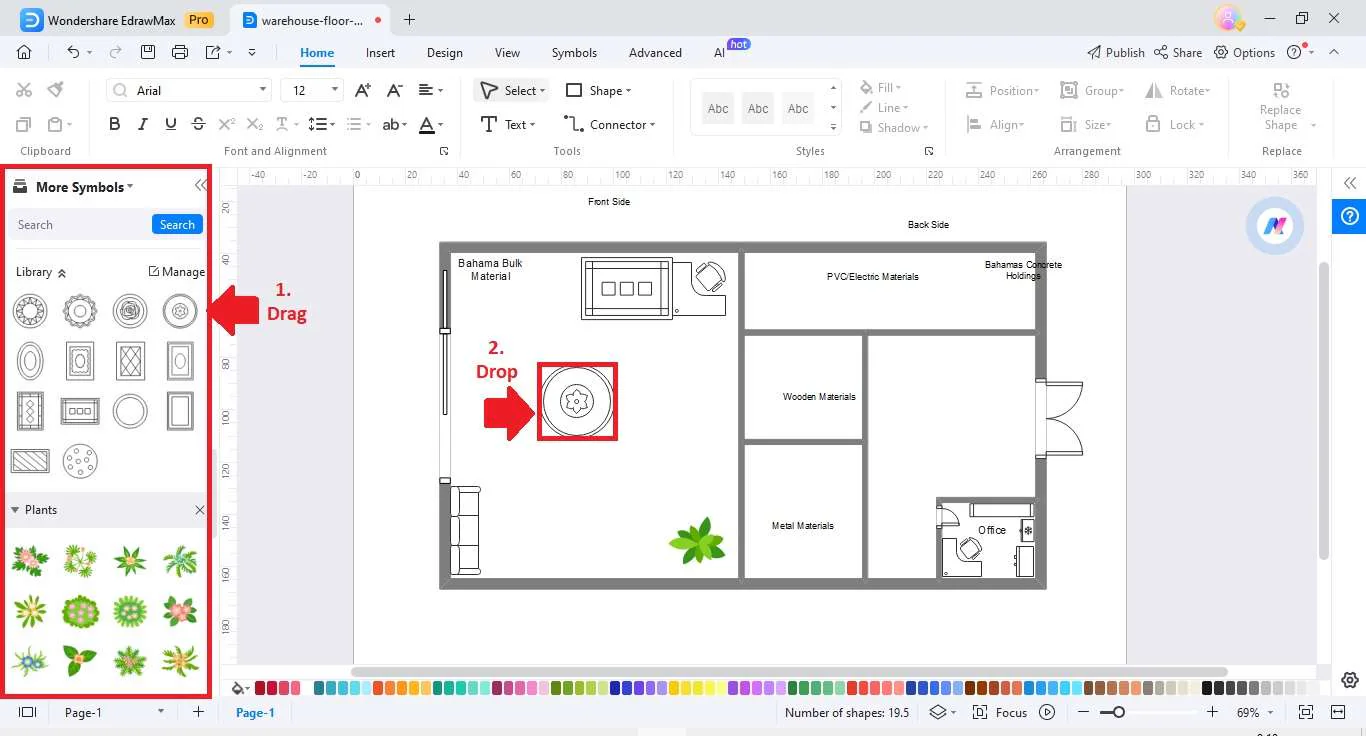The image size is (1366, 736).
Task: Click the blue Search button
Action: (177, 224)
